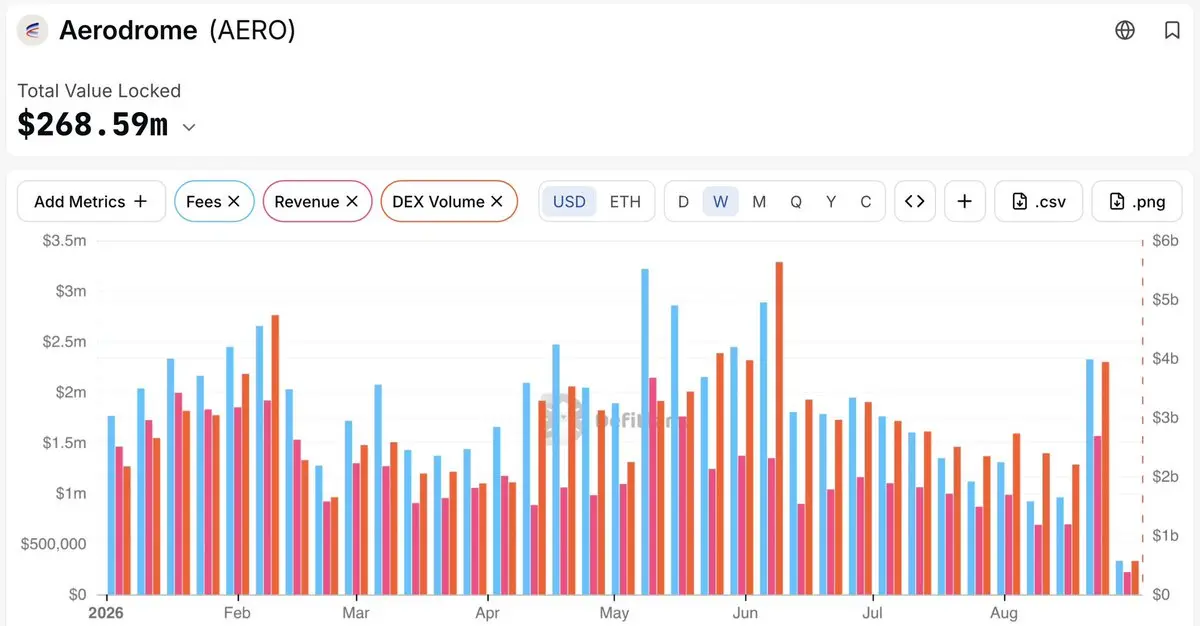Open the website globe icon
This screenshot has width=1200, height=626.
tap(1125, 30)
